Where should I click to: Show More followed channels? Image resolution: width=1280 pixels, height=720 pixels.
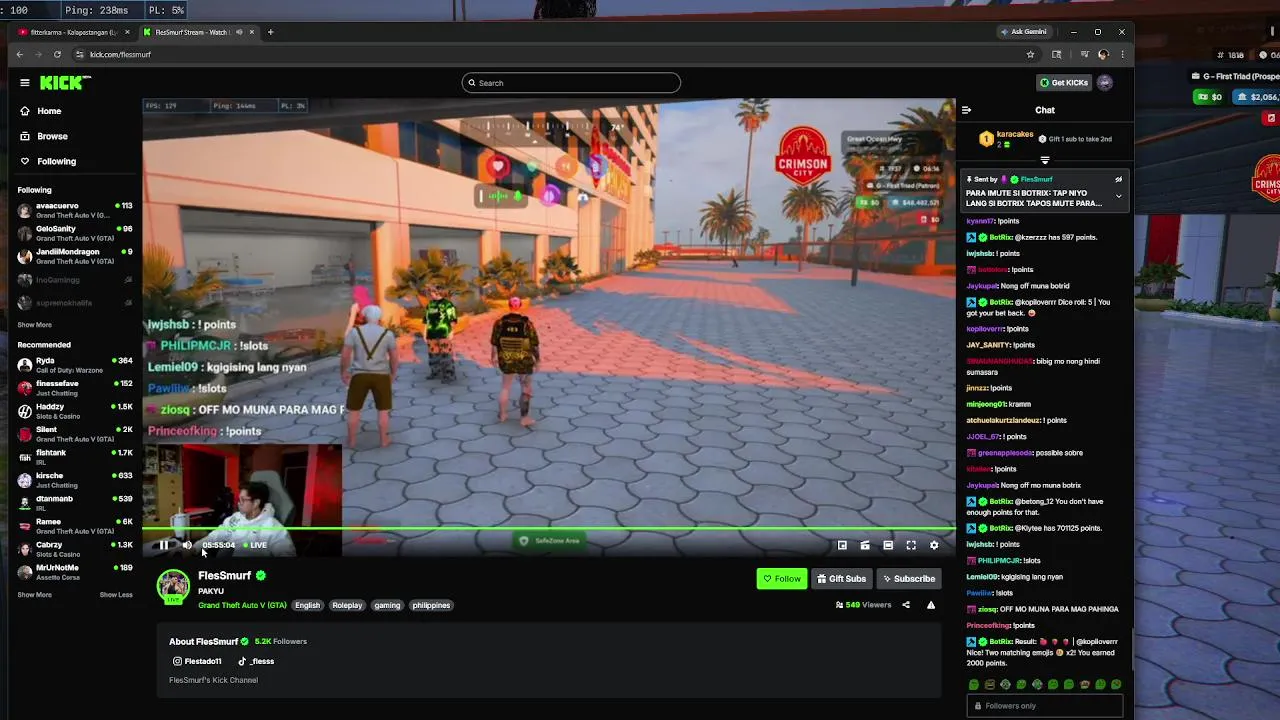click(34, 325)
